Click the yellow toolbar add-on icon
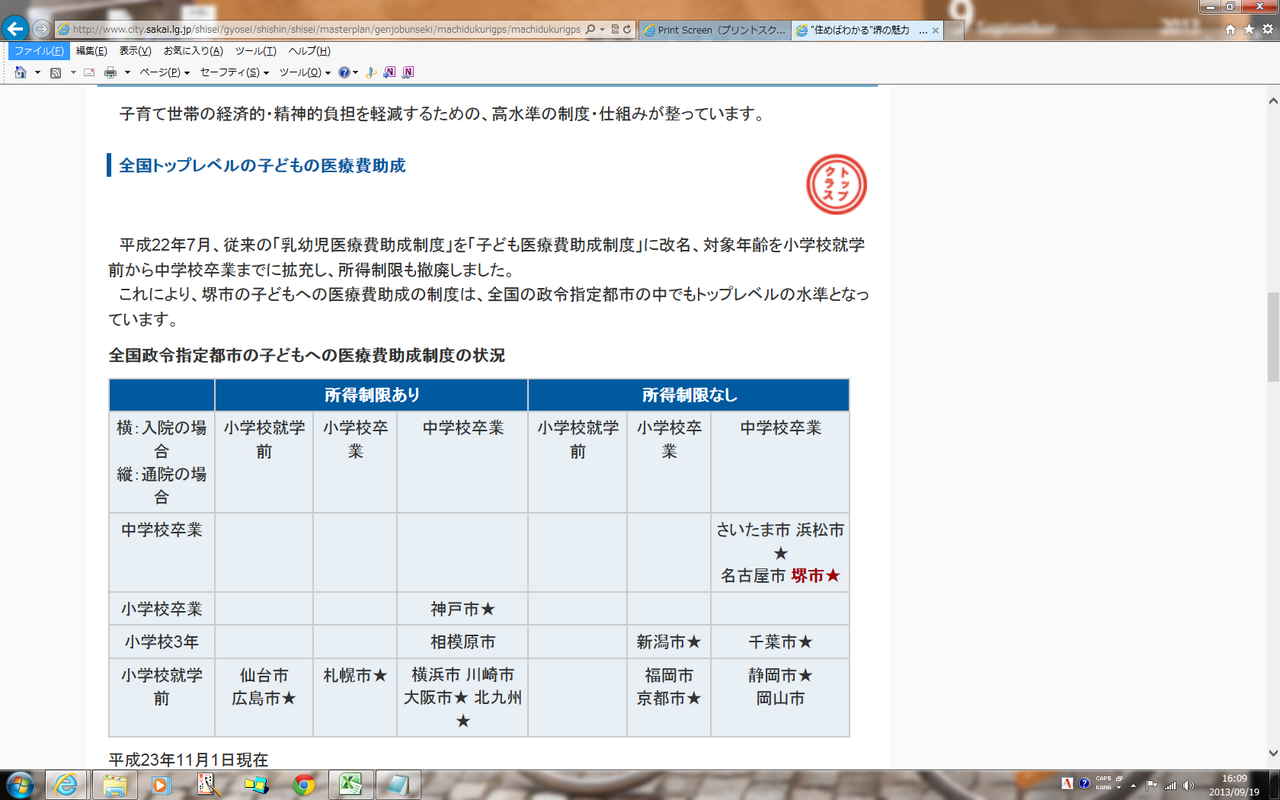This screenshot has width=1280, height=800. [372, 72]
